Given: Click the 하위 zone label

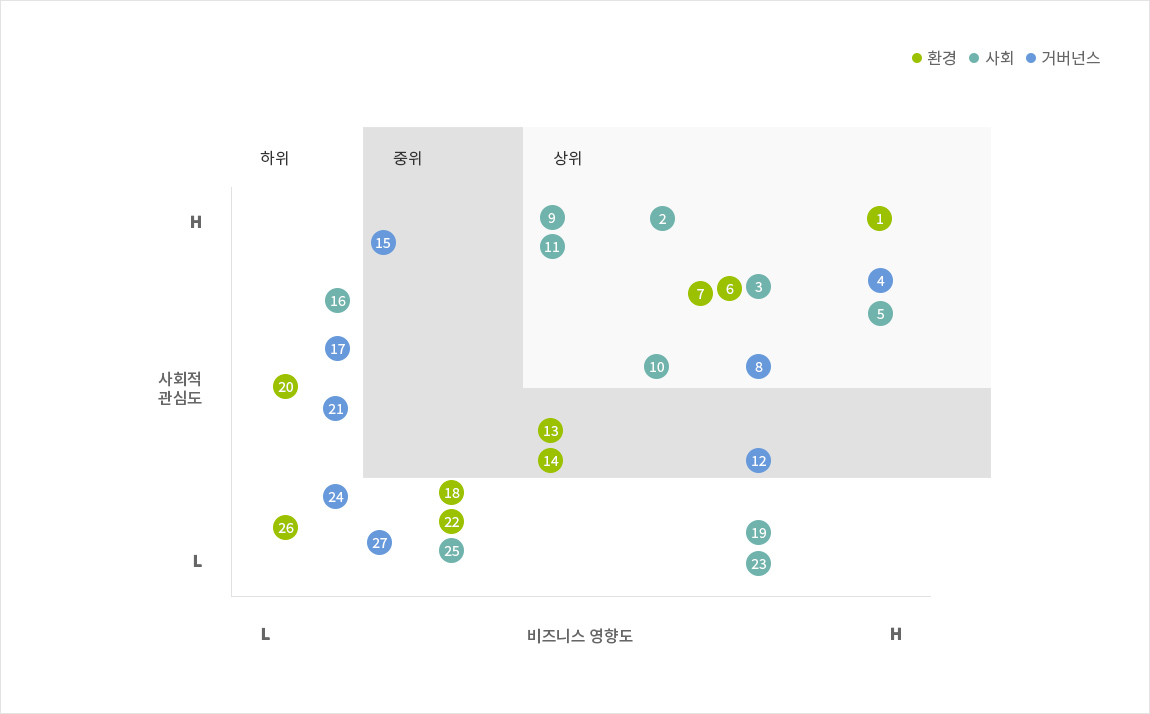Looking at the screenshot, I should click(x=275, y=158).
